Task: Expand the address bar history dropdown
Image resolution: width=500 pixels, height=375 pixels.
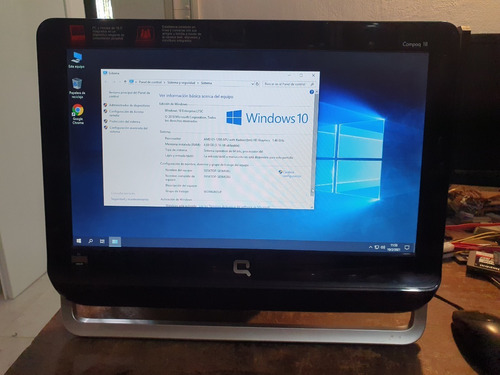Action: [252, 84]
